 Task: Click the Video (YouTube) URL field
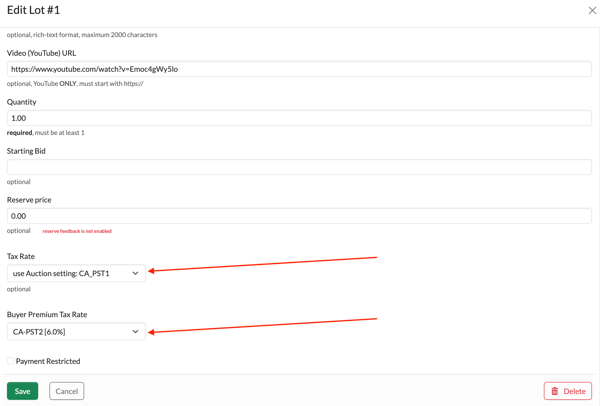(299, 69)
